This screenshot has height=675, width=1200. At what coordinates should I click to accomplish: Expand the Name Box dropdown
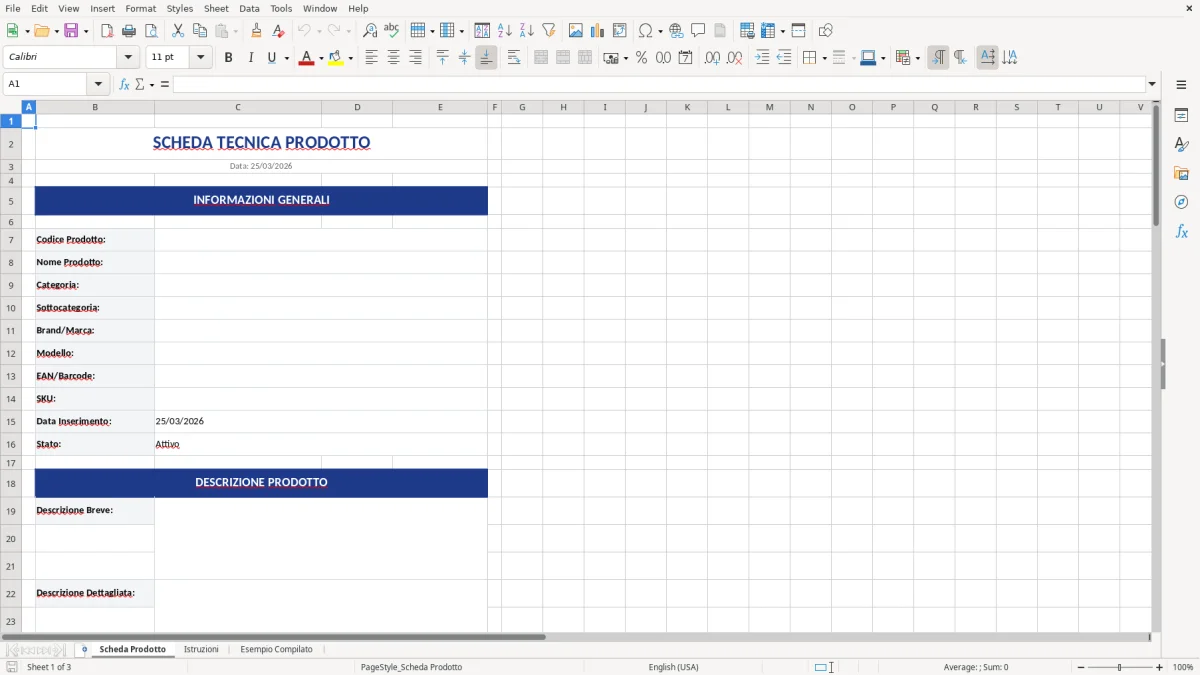(x=98, y=84)
